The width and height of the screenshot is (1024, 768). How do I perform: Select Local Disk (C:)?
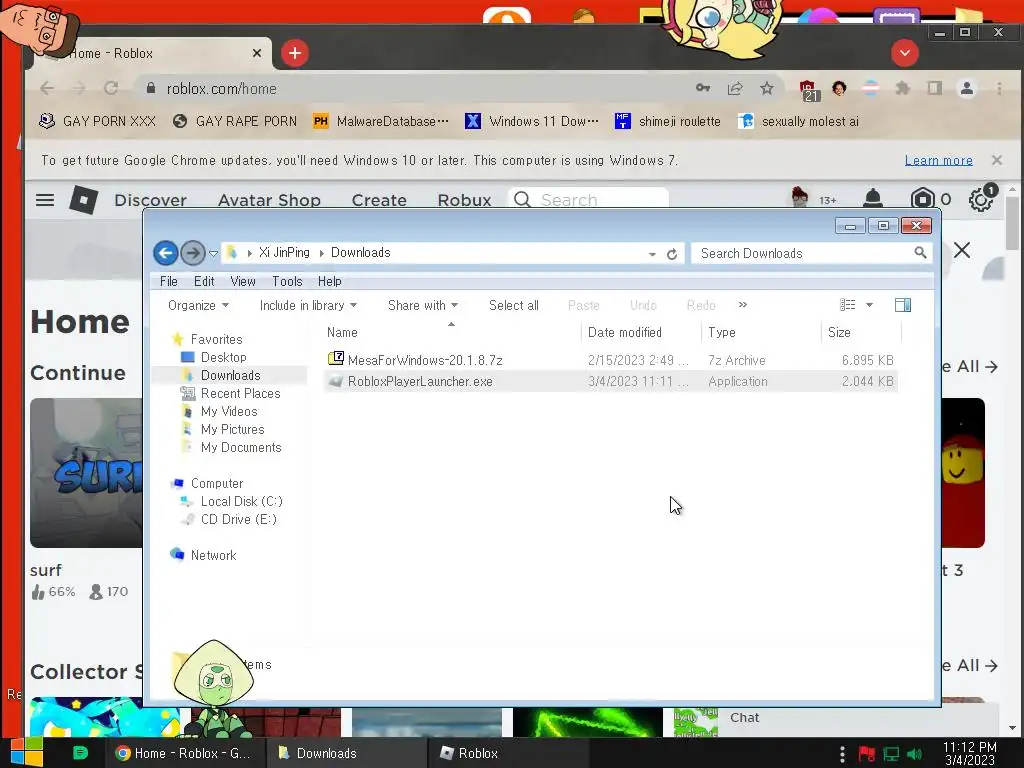coord(241,501)
